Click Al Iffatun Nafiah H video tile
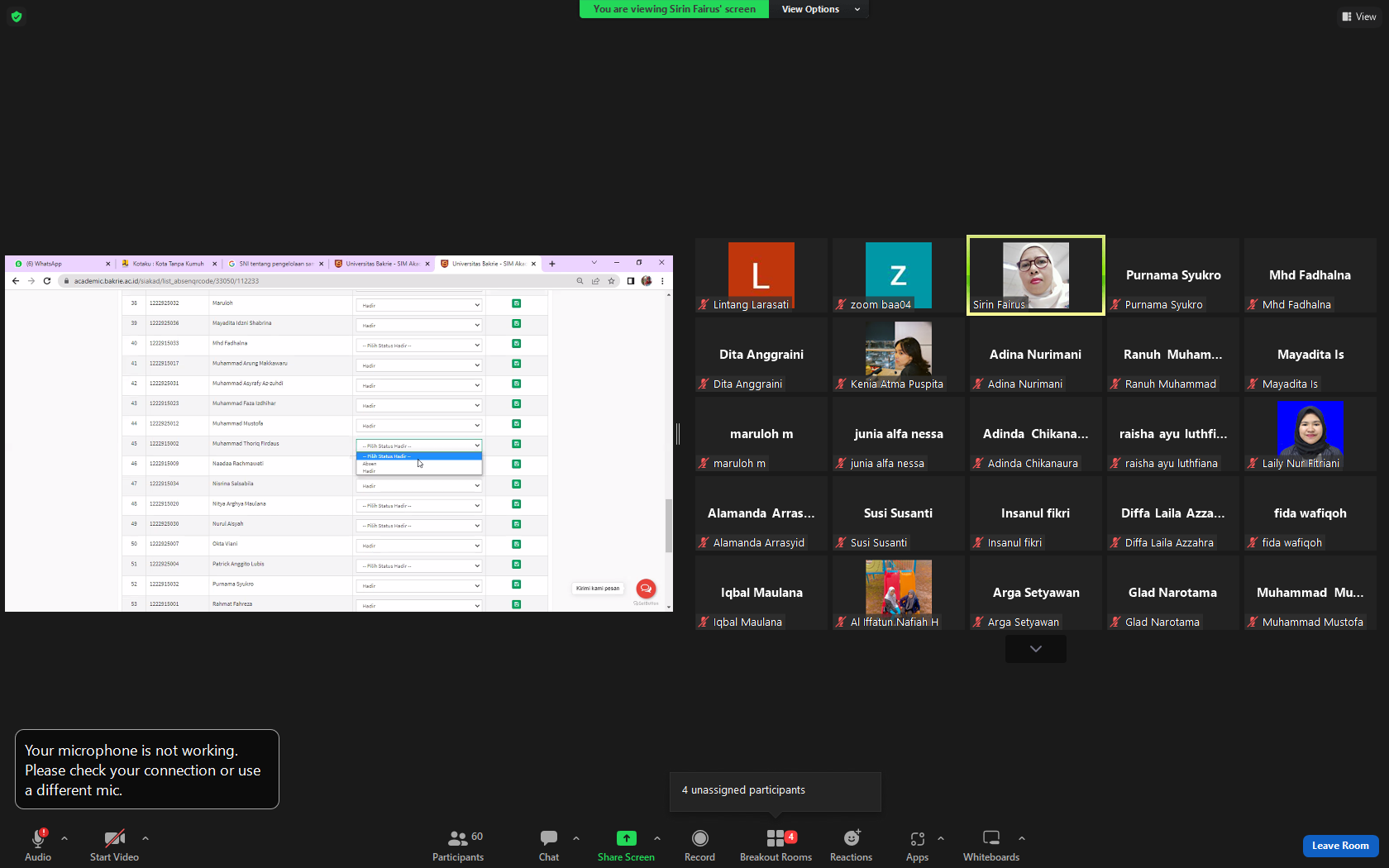The height and width of the screenshot is (868, 1389). (x=898, y=593)
